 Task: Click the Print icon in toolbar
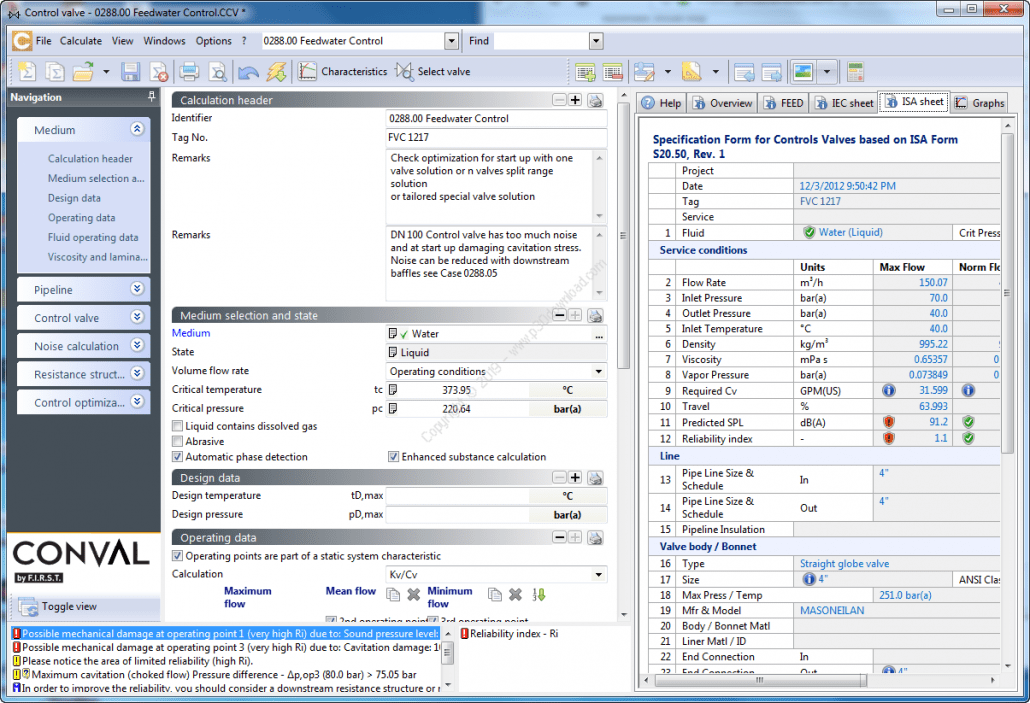pyautogui.click(x=189, y=72)
